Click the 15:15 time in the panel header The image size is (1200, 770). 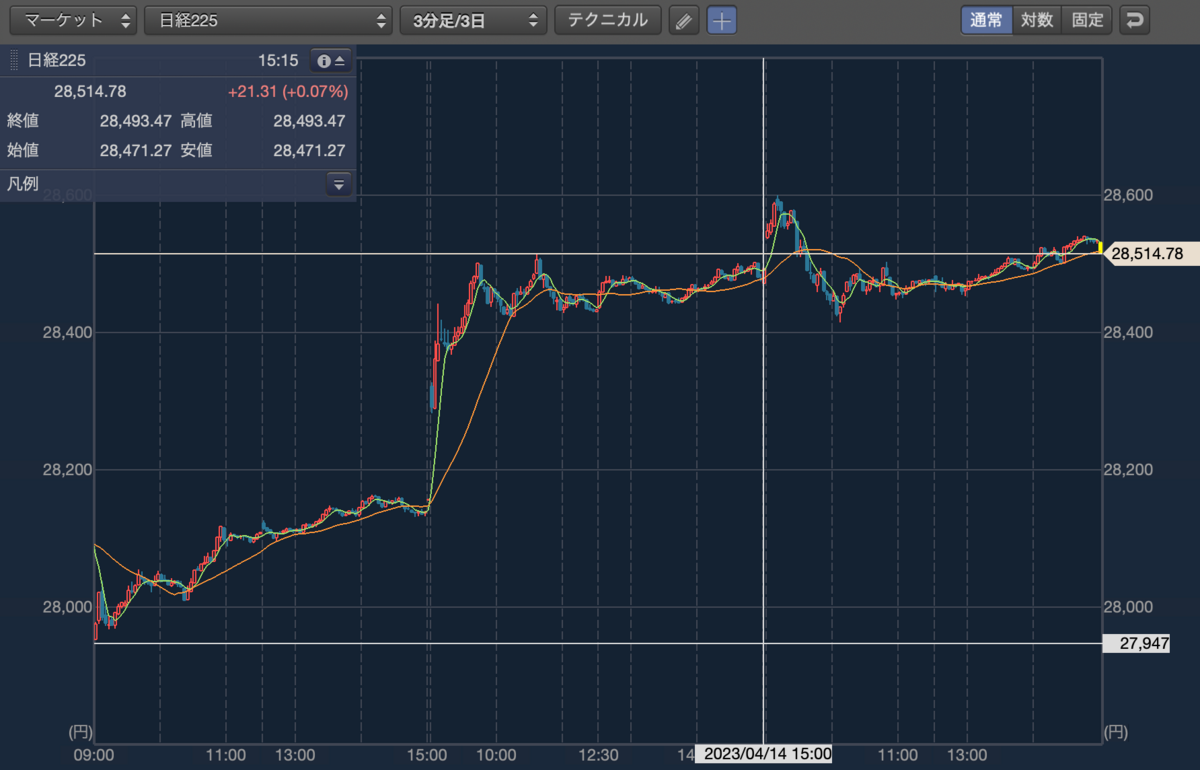pyautogui.click(x=278, y=61)
